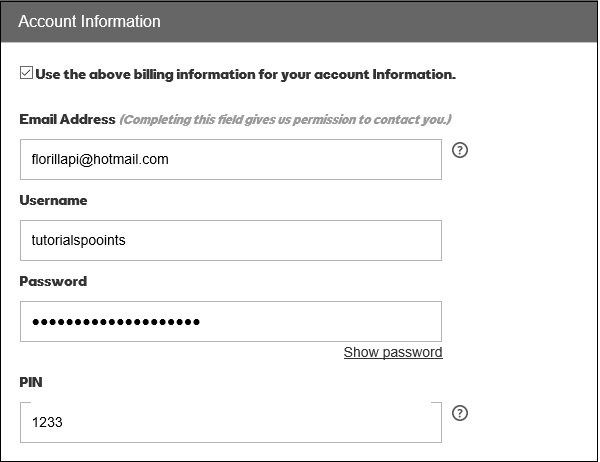Click the "Password" field label
This screenshot has width=600, height=462.
tap(53, 281)
